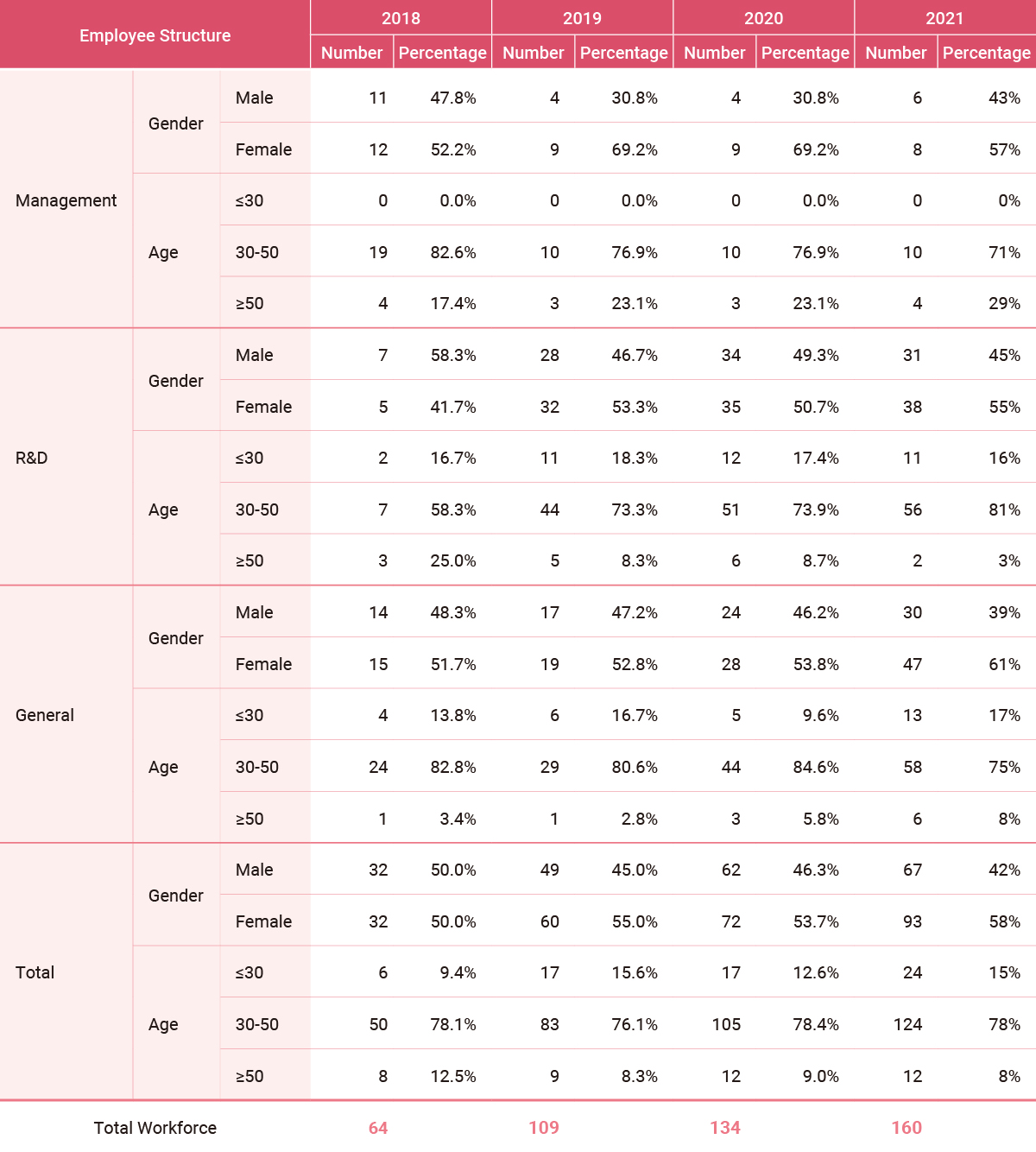The width and height of the screenshot is (1036, 1152).
Task: Click the 2019 year column header
Action: click(582, 18)
